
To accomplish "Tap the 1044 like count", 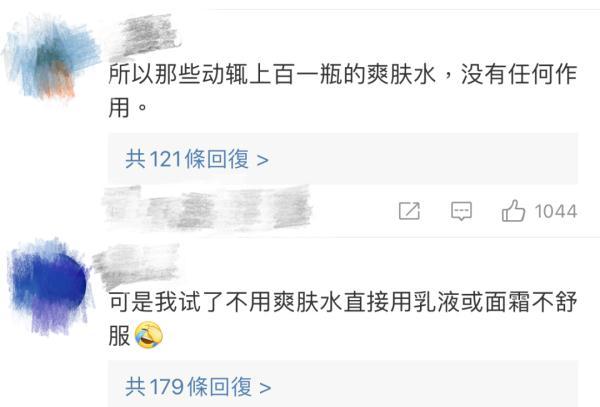I will [x=556, y=212].
